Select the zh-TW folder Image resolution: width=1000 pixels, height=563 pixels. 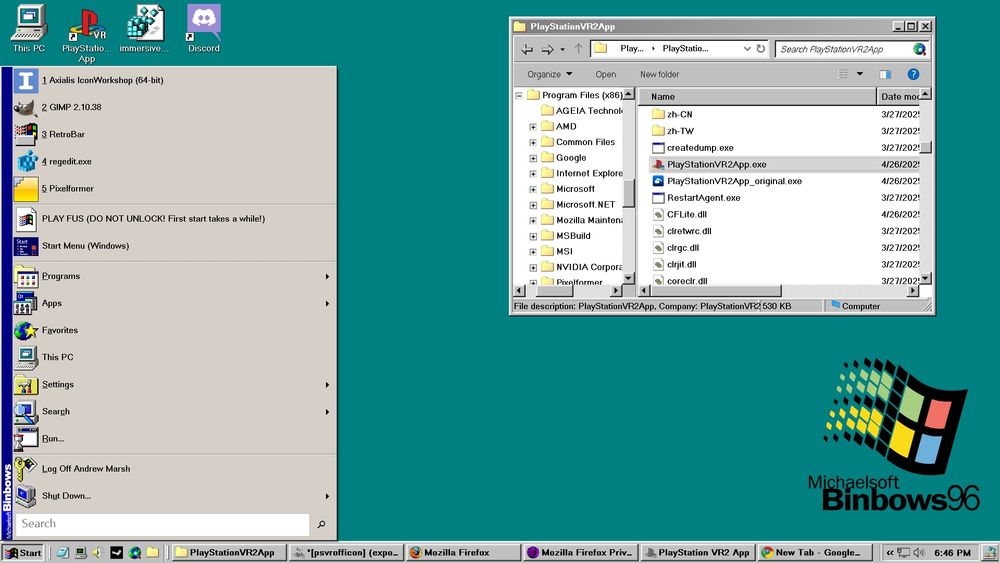point(673,131)
